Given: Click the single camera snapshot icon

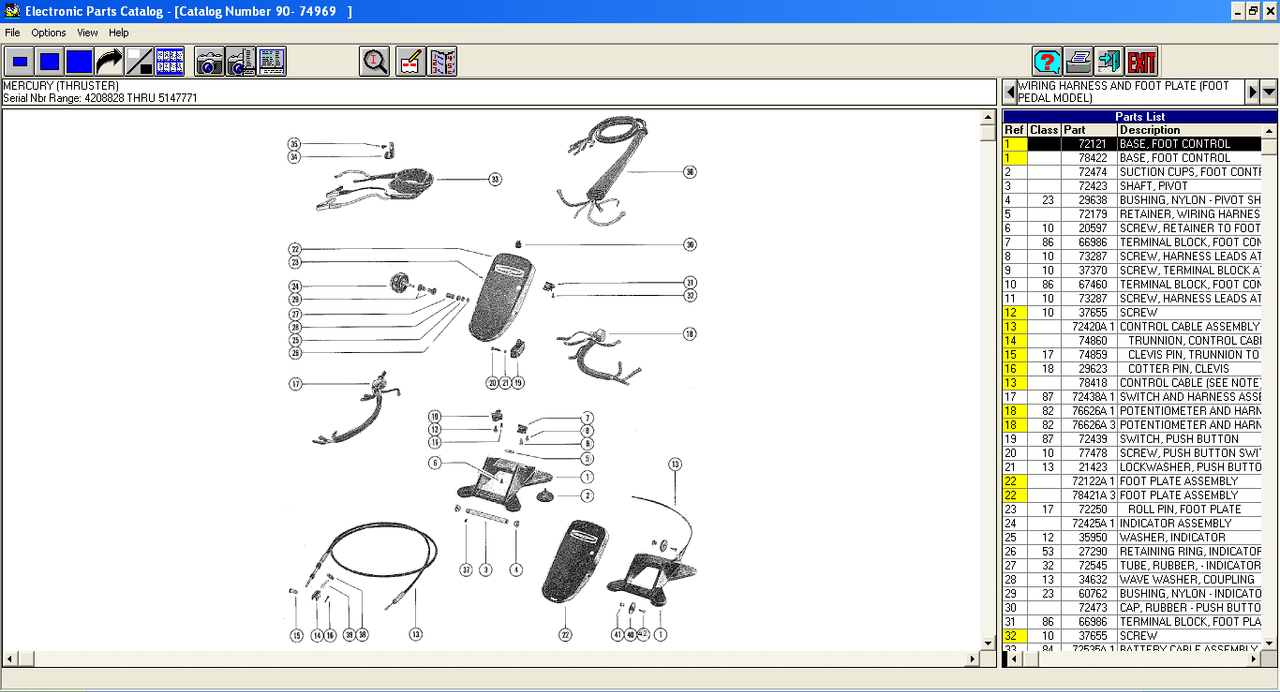Looking at the screenshot, I should click(209, 61).
